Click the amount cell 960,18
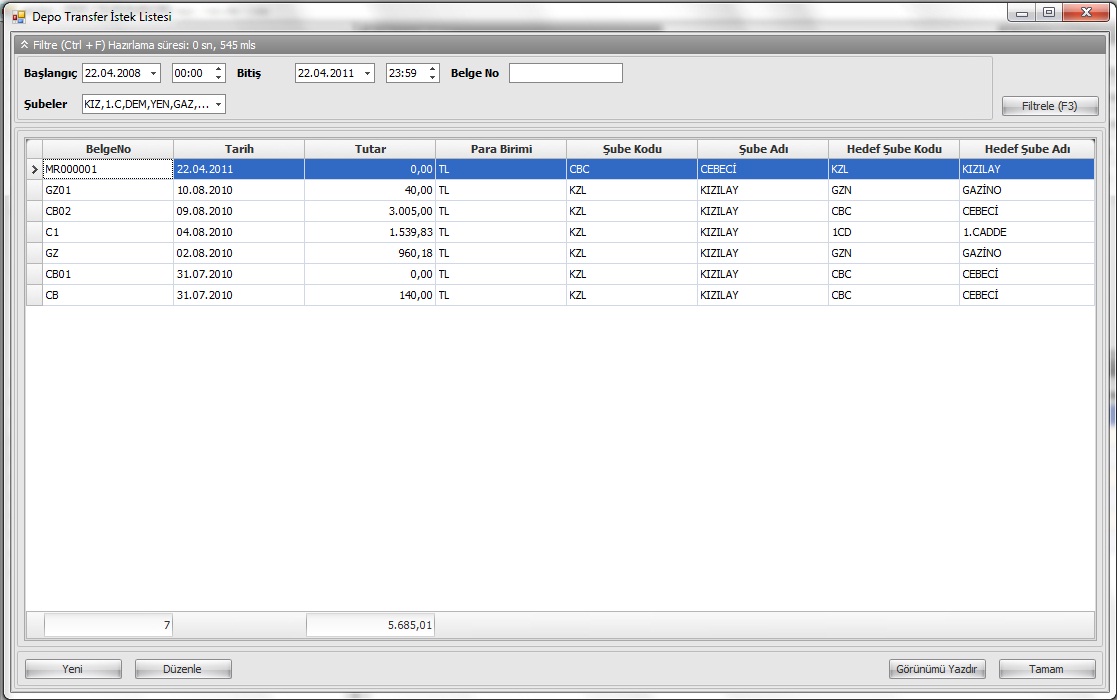Screen dimensions: 1117x700 point(370,254)
